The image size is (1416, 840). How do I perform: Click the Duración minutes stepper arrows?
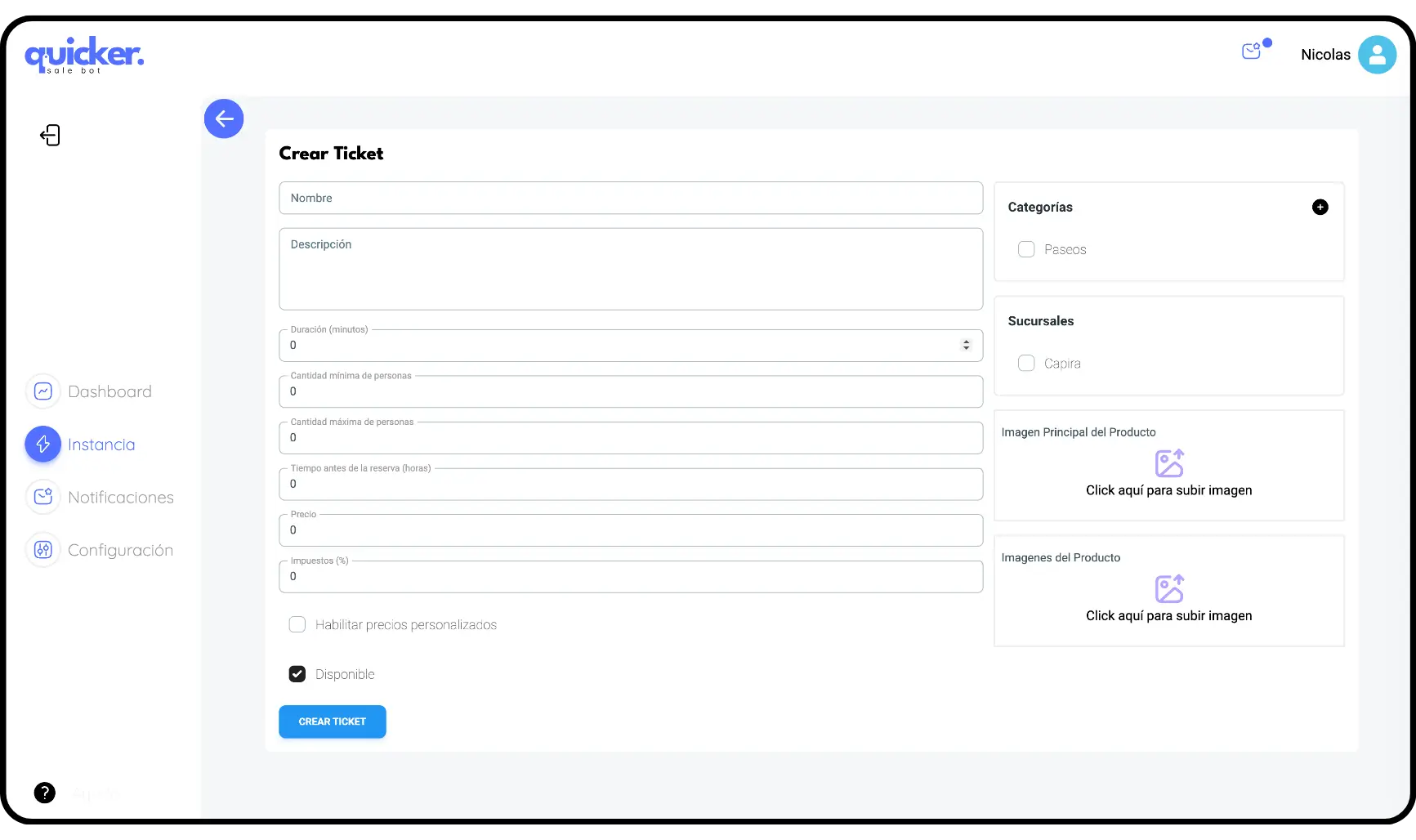[966, 346]
